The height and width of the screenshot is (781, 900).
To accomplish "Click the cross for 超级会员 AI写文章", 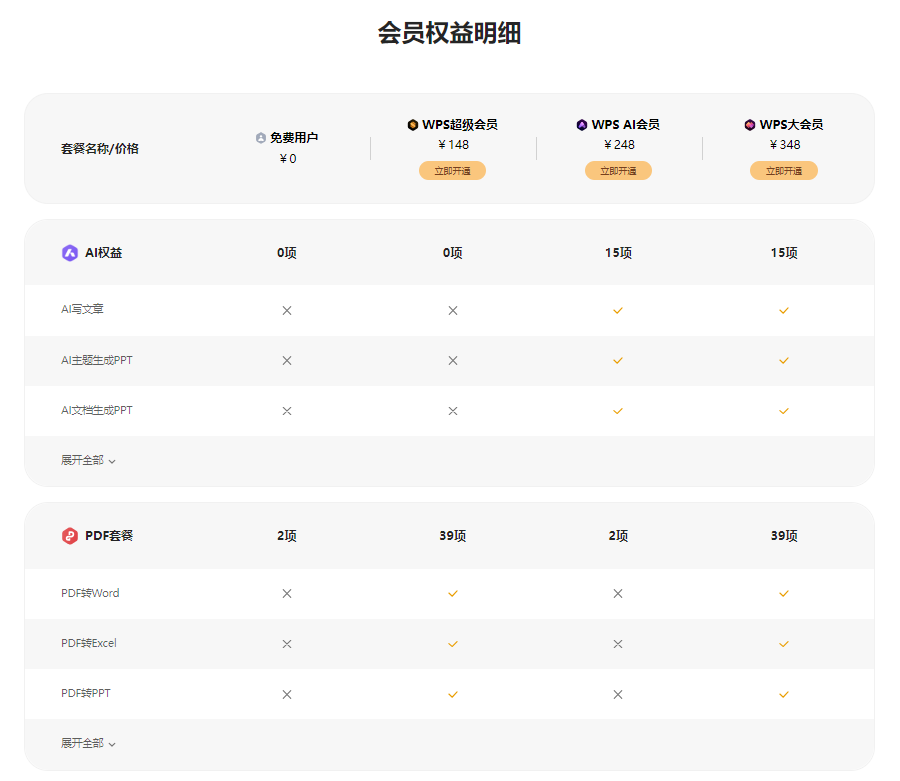I will click(x=453, y=310).
